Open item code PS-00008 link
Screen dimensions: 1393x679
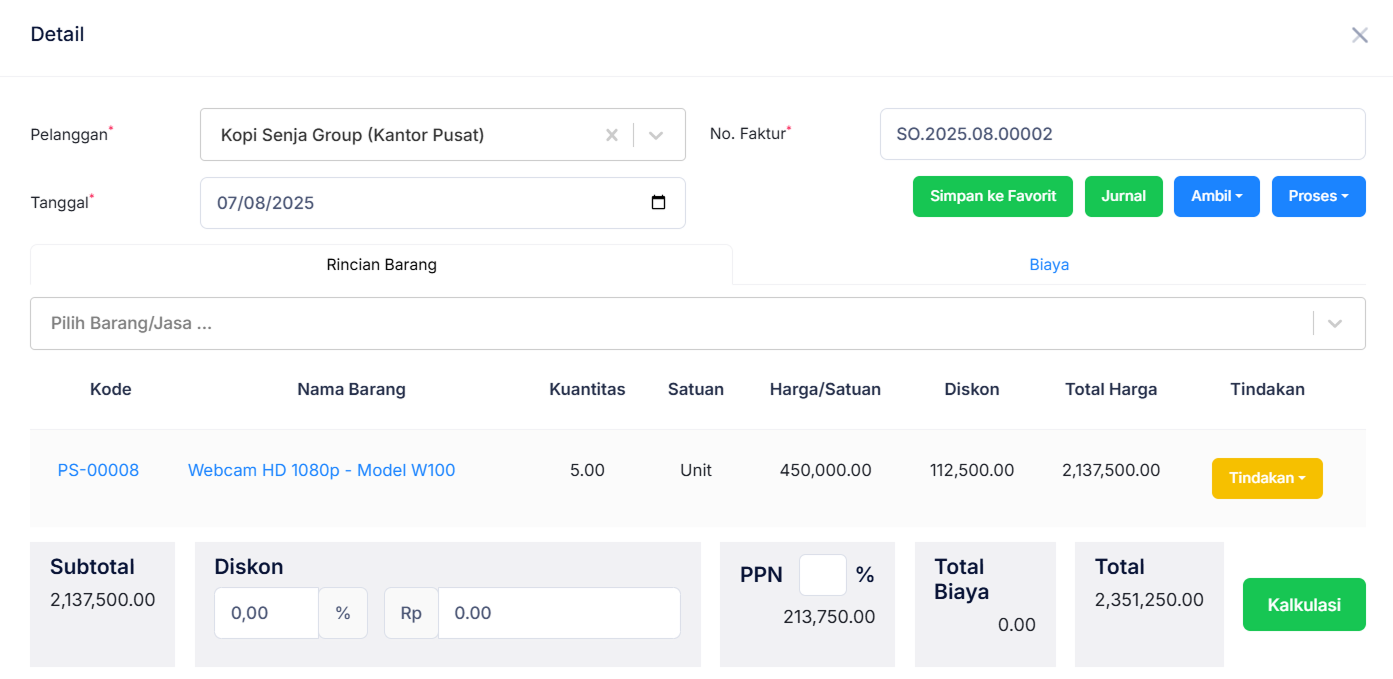coord(98,470)
